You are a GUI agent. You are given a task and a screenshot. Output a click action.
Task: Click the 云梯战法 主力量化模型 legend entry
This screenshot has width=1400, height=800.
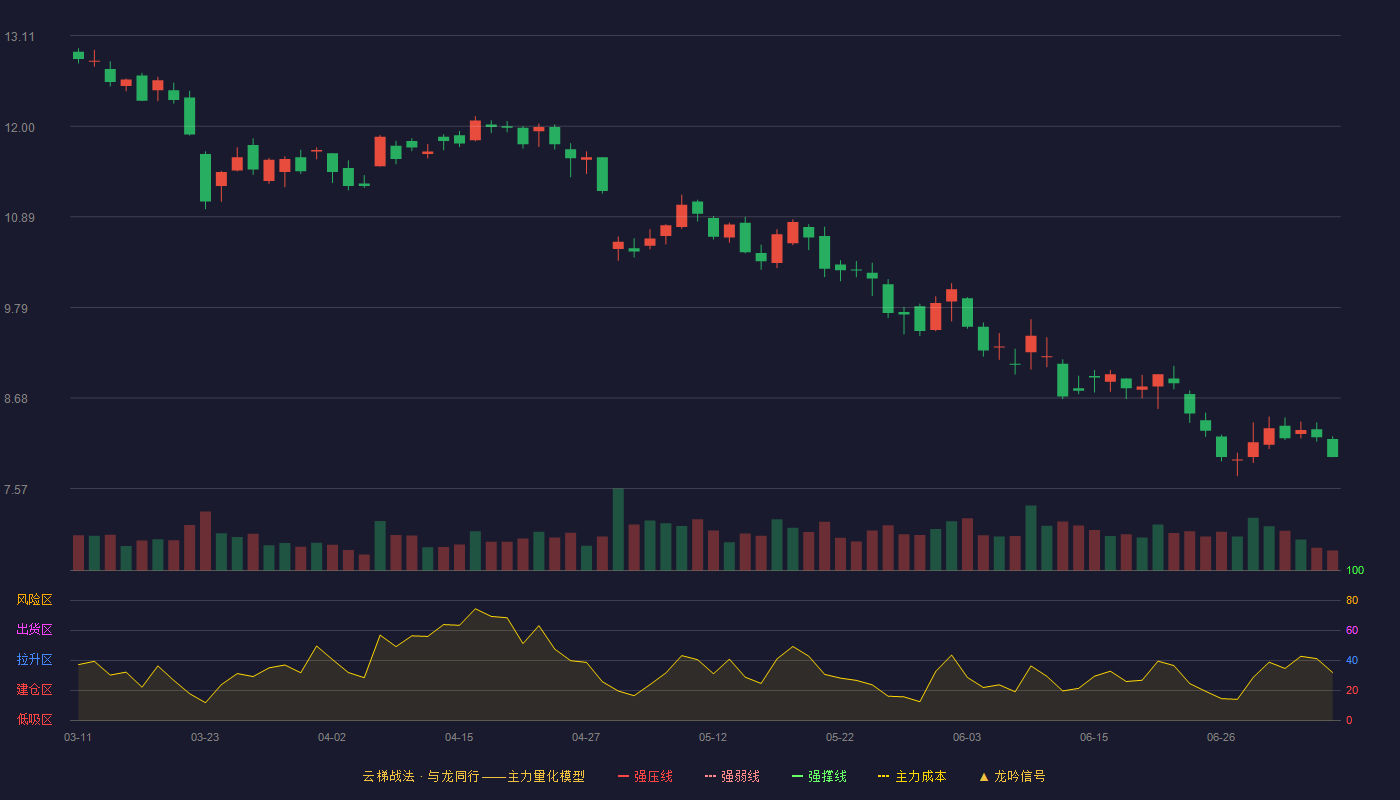pyautogui.click(x=473, y=776)
